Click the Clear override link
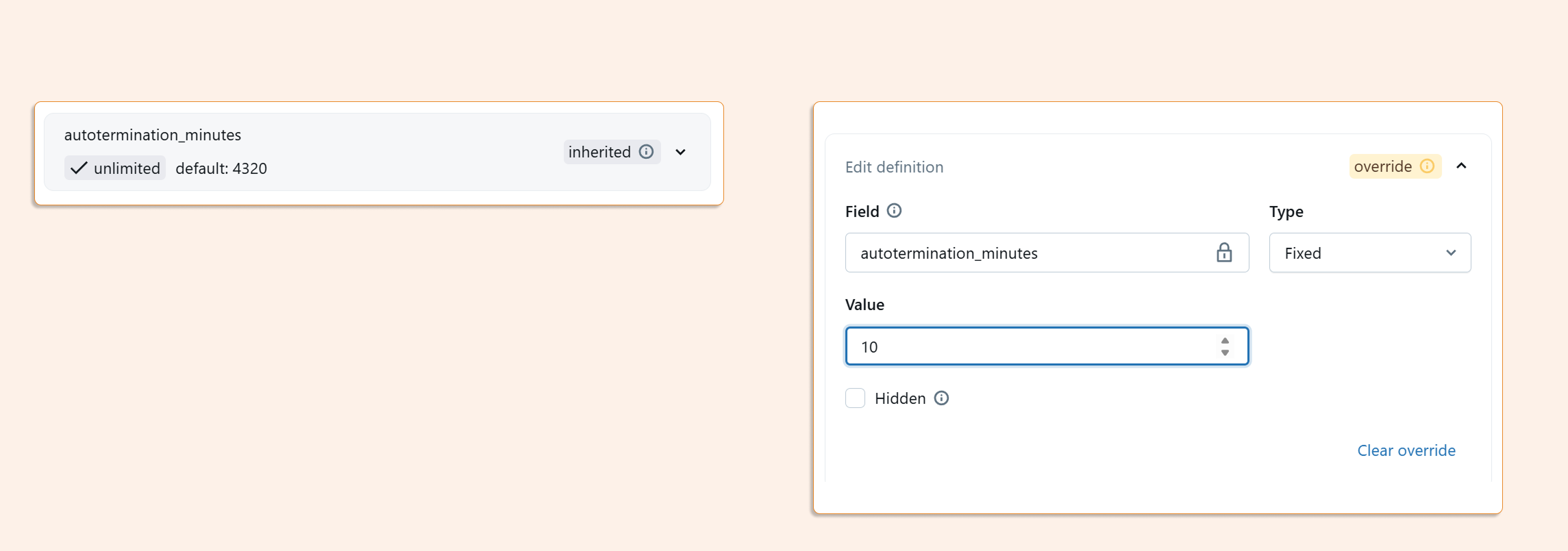The width and height of the screenshot is (1568, 551). pos(1406,450)
